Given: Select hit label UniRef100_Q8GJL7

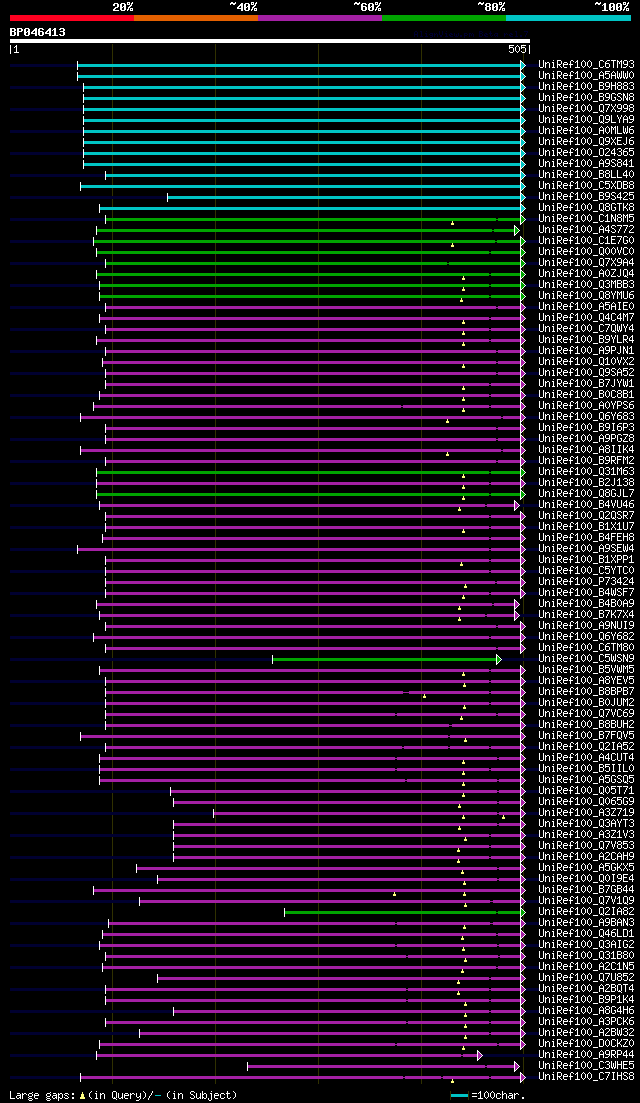Looking at the screenshot, I should (x=587, y=494).
